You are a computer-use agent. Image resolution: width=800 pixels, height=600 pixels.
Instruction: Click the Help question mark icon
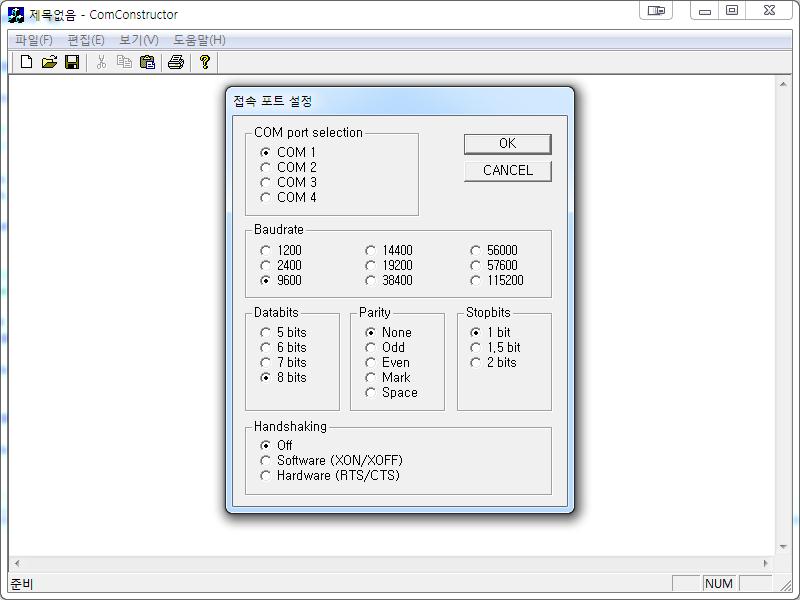(205, 62)
